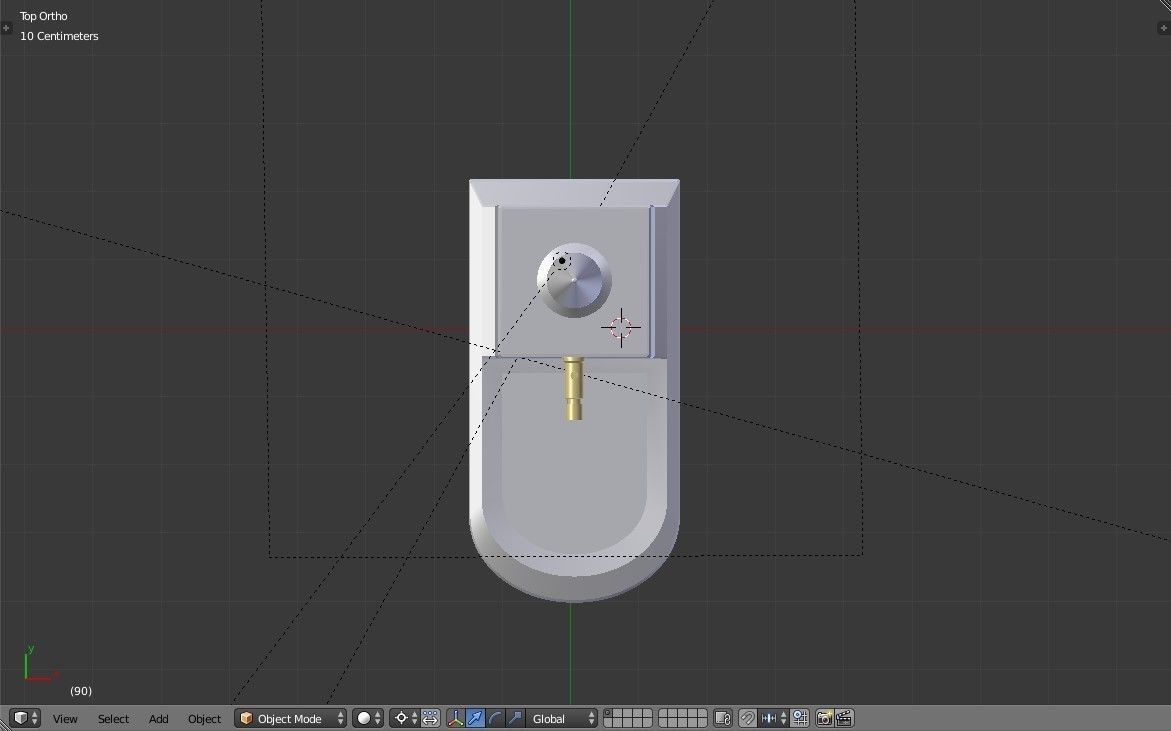1171x731 pixels.
Task: Open the editor type selector (3D View cube)
Action: tap(25, 718)
